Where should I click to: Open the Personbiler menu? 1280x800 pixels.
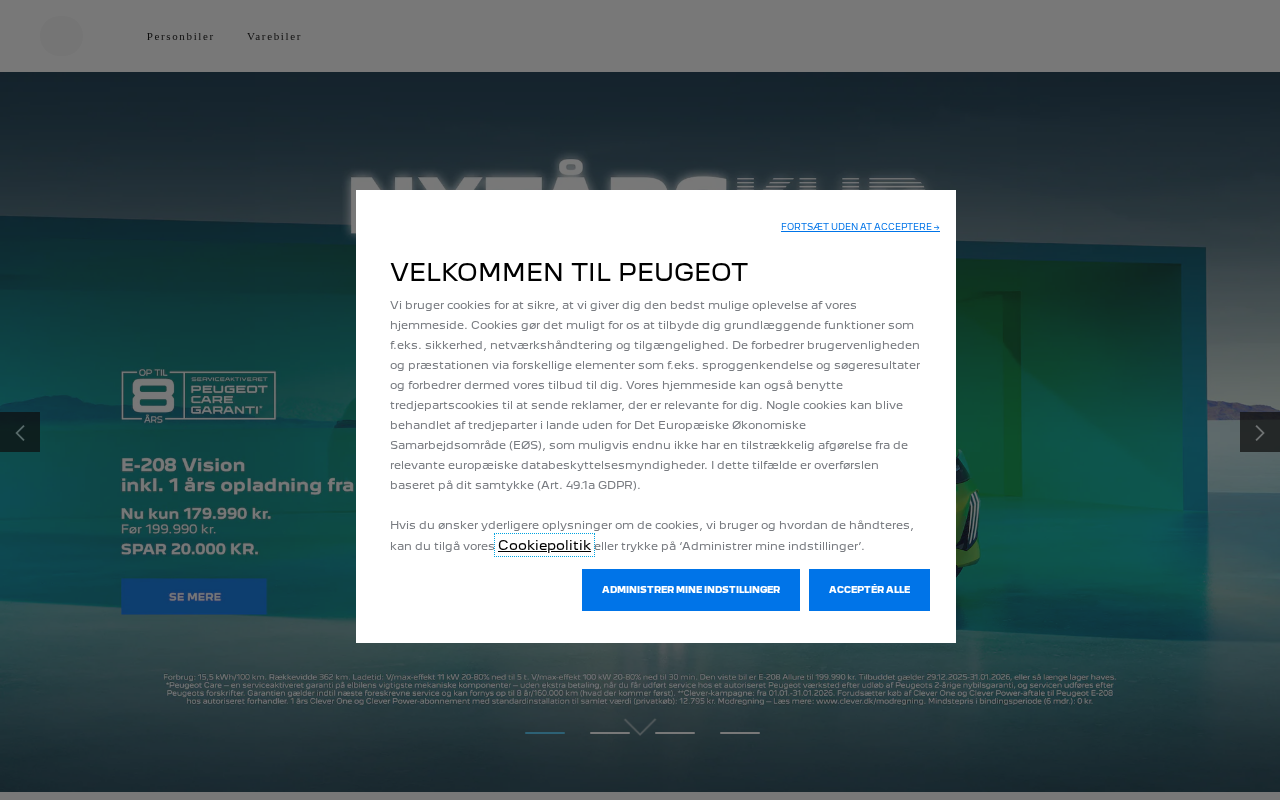pos(181,36)
